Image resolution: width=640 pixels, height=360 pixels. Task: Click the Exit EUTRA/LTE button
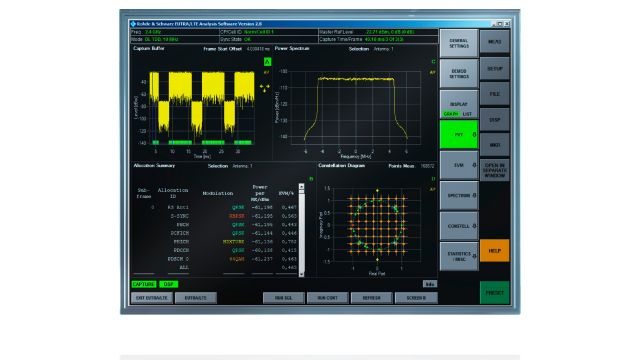pyautogui.click(x=152, y=298)
